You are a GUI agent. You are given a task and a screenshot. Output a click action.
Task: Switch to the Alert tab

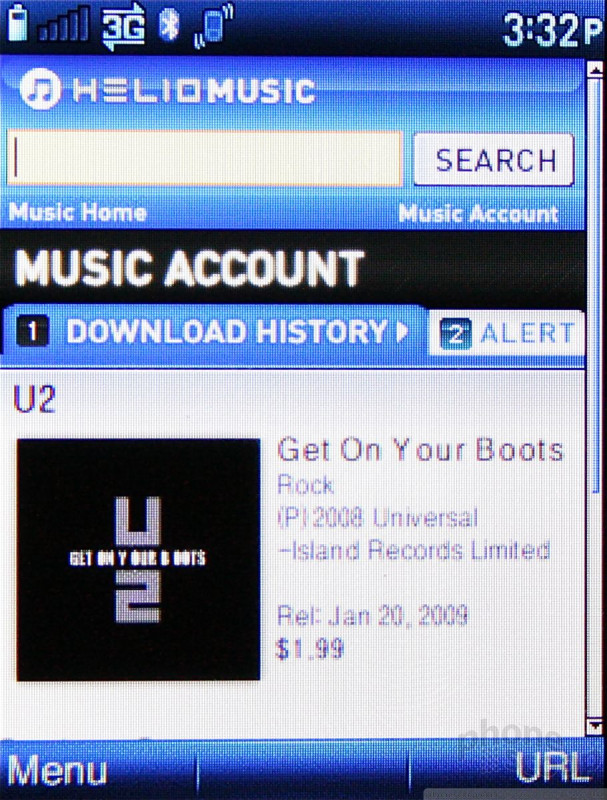click(507, 334)
